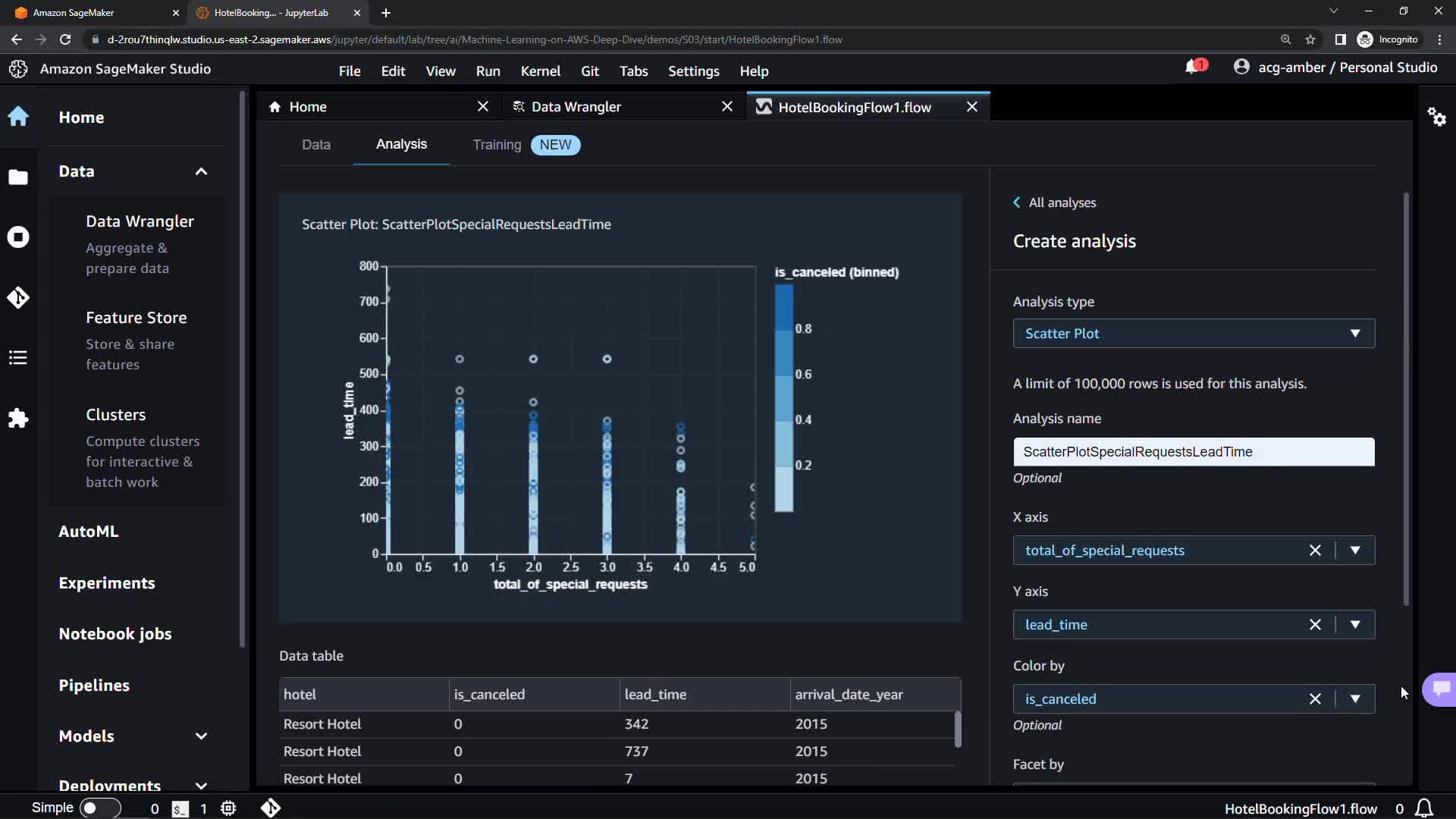Image resolution: width=1456 pixels, height=819 pixels.
Task: Click the Home sidebar house icon
Action: click(18, 117)
